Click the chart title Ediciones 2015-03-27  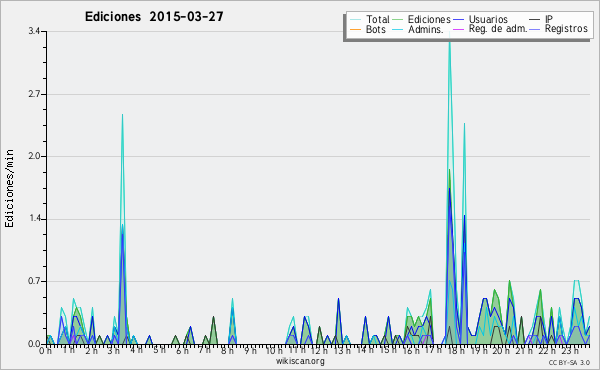(154, 17)
